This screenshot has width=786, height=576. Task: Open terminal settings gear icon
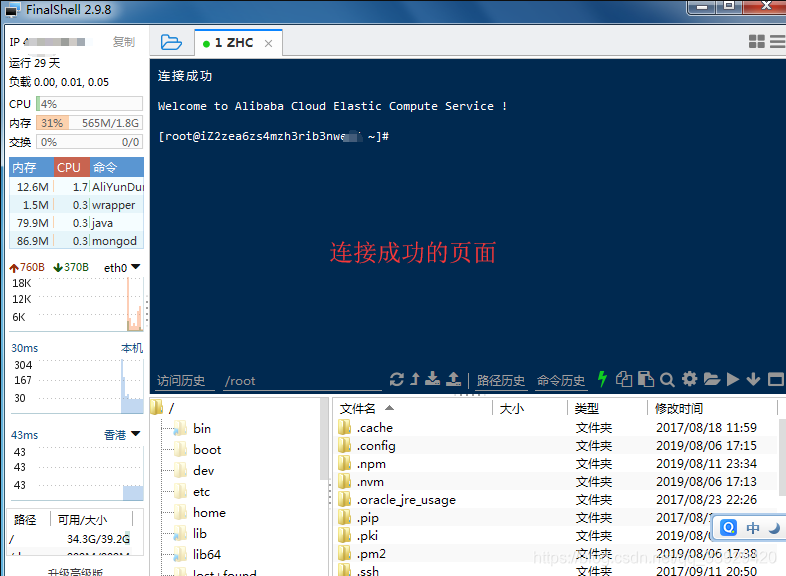[x=690, y=379]
